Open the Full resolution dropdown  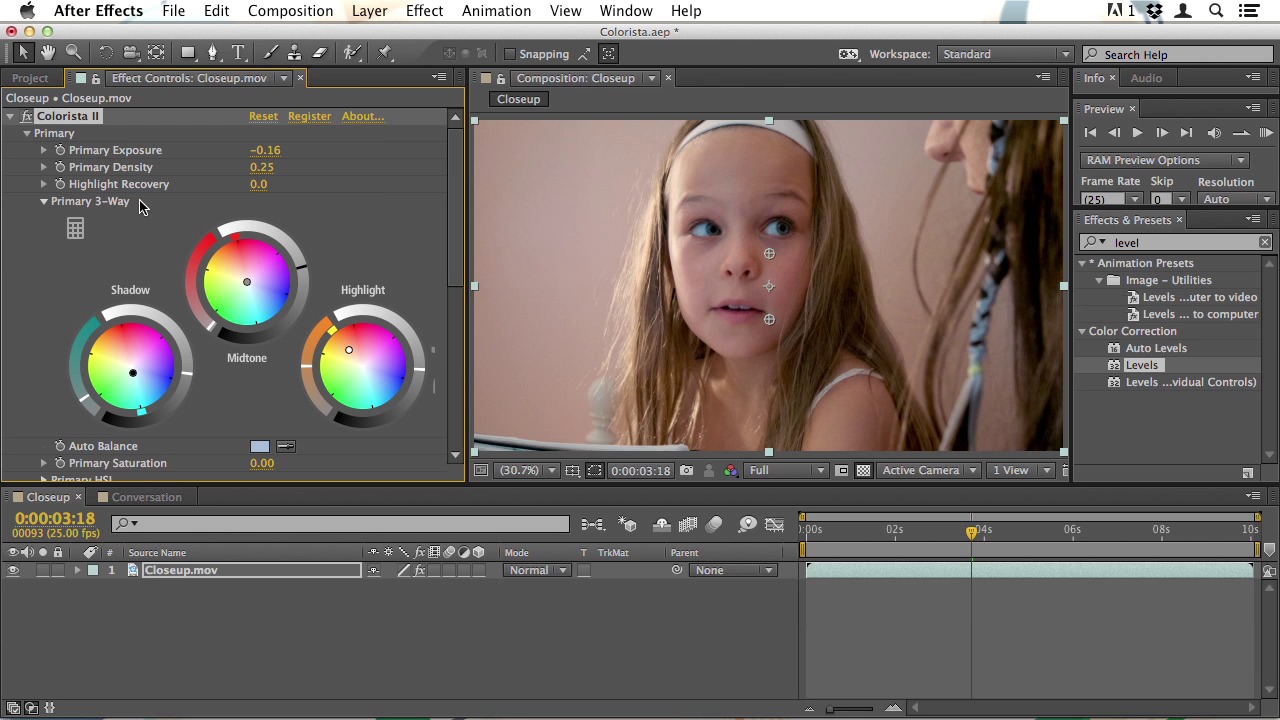coord(787,470)
